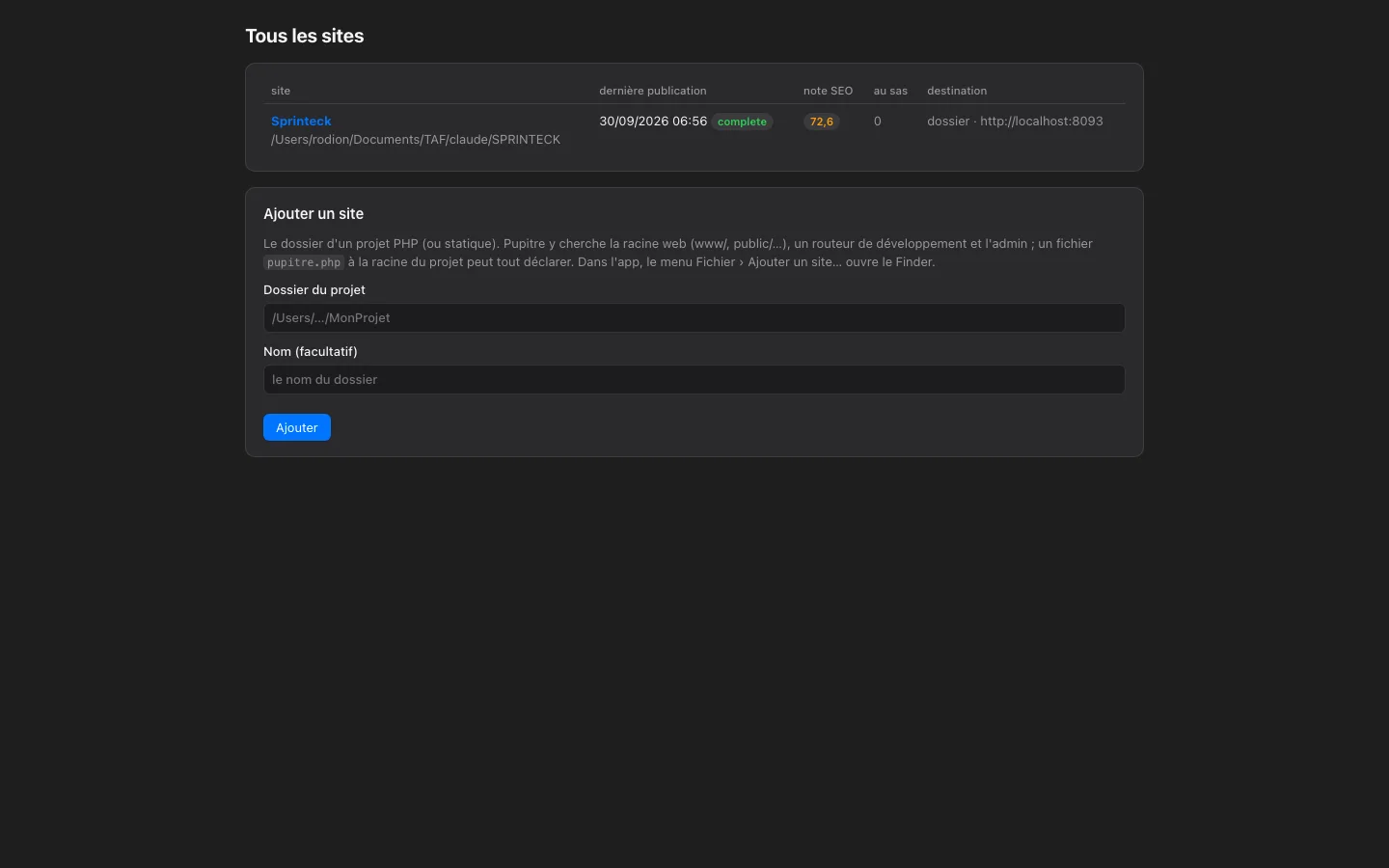
Task: Click the 'Tous les sites' heading
Action: [x=305, y=36]
